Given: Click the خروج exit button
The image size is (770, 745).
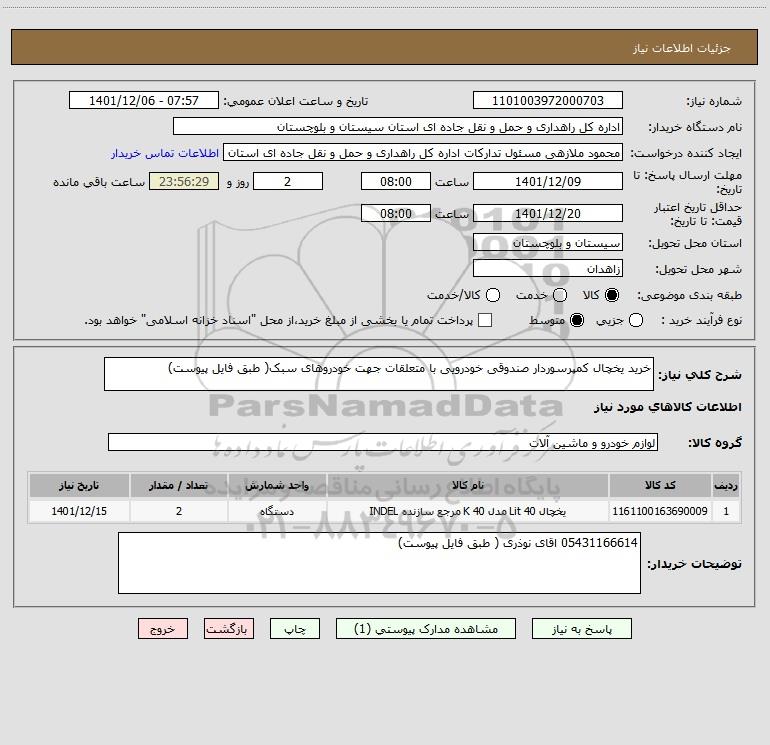Looking at the screenshot, I should [163, 629].
